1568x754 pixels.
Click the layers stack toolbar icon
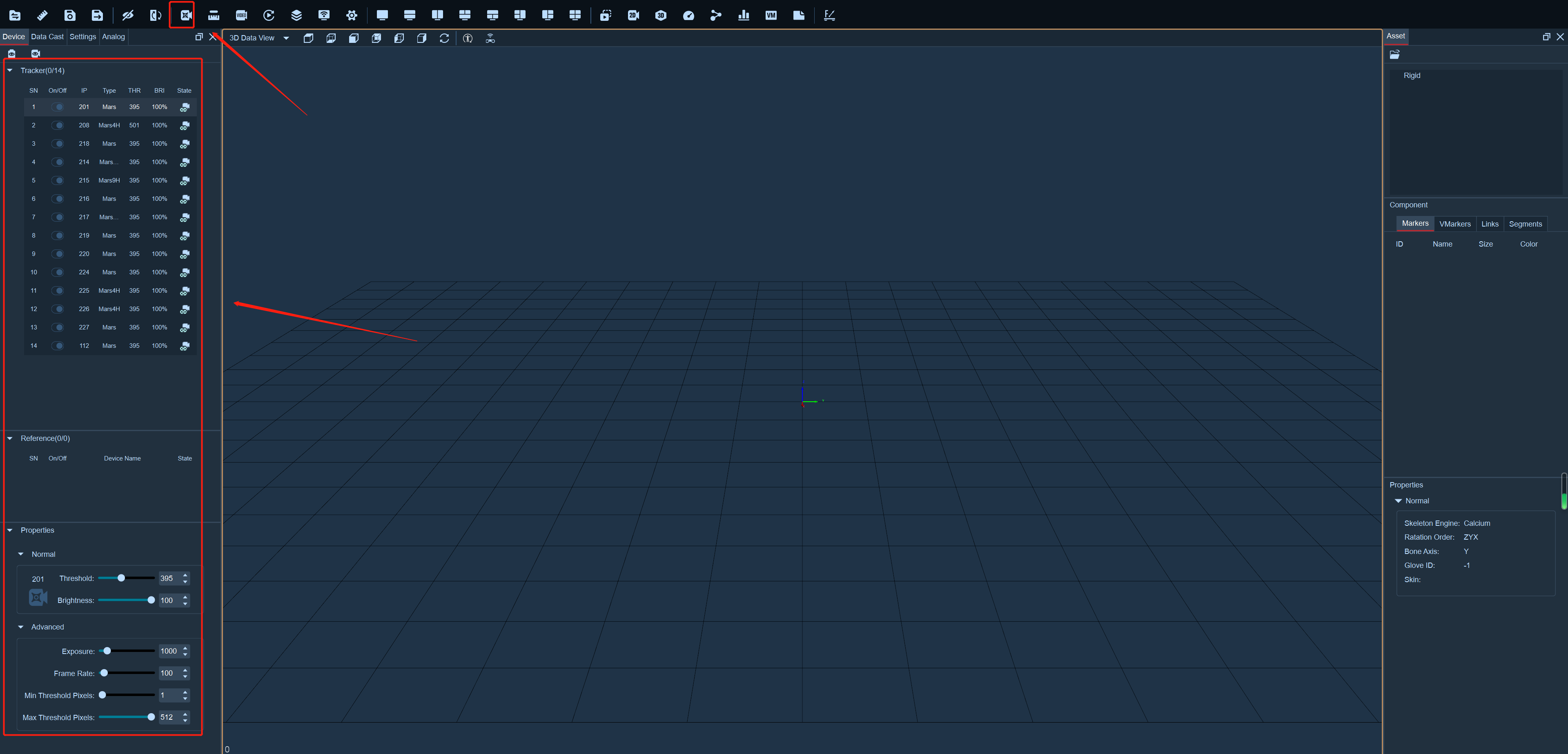tap(296, 15)
